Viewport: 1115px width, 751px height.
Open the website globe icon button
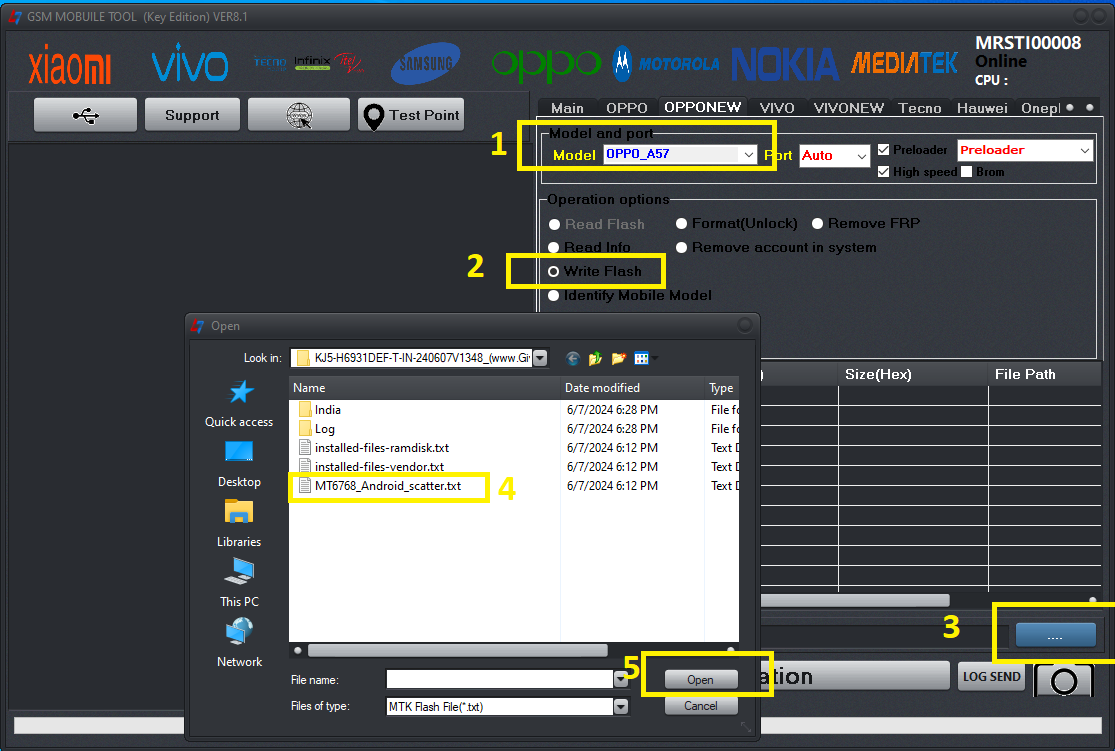299,115
